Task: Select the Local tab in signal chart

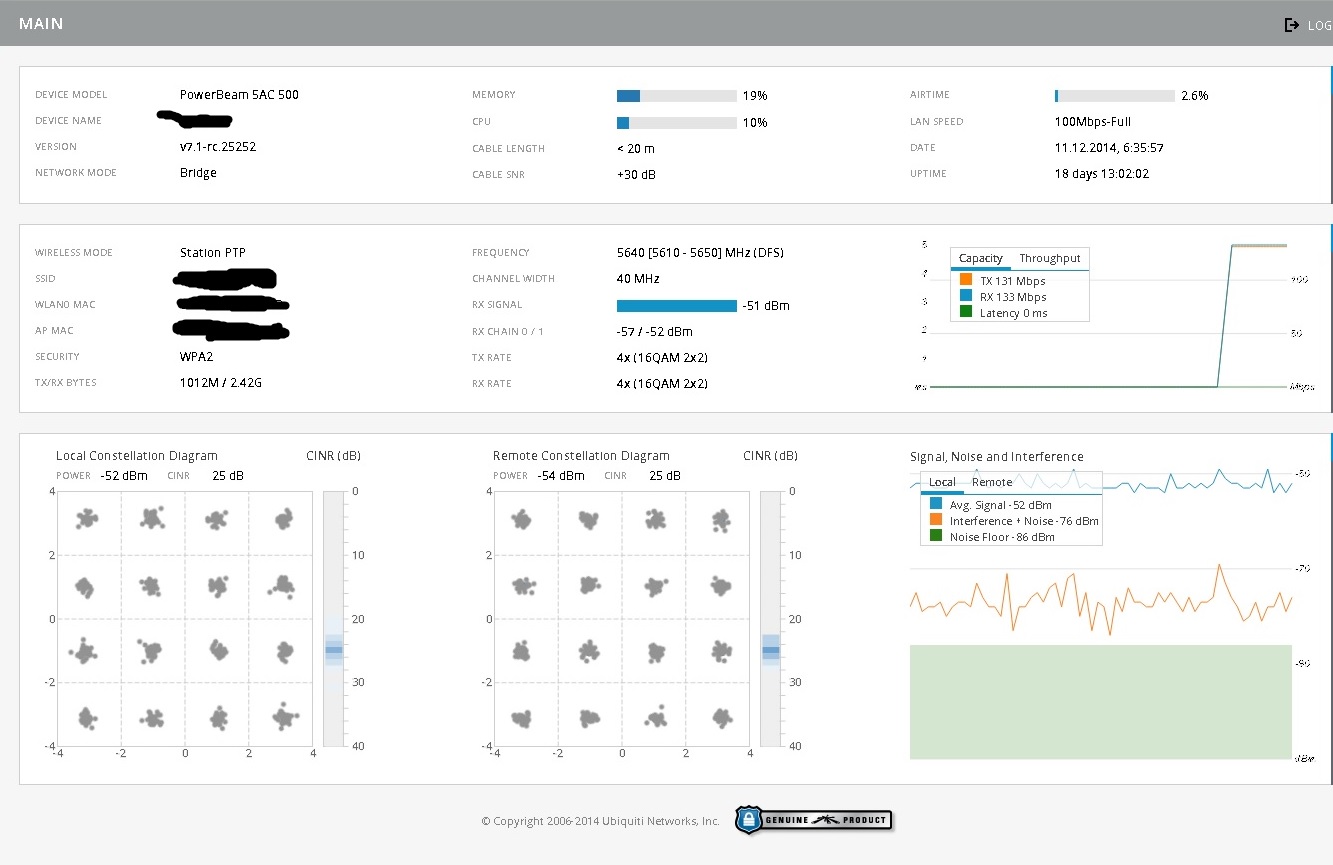Action: coord(942,482)
